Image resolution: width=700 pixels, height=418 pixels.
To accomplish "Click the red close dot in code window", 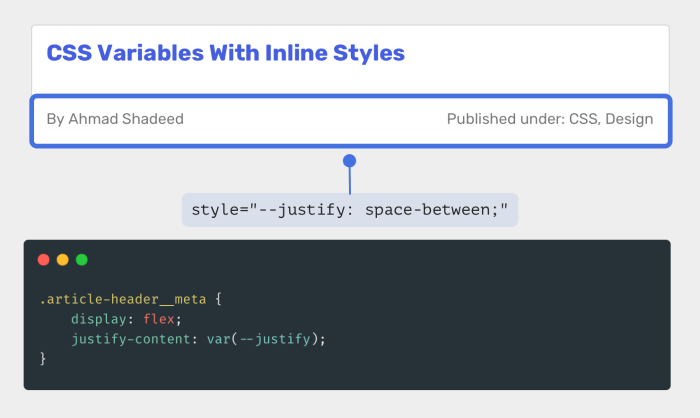I will (x=43, y=260).
